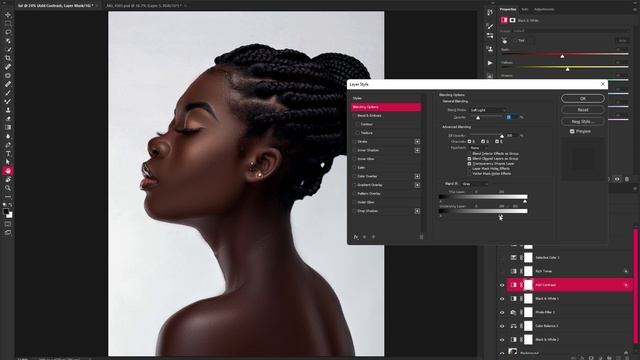Select the Type tool
The width and height of the screenshot is (640, 360).
[8, 153]
